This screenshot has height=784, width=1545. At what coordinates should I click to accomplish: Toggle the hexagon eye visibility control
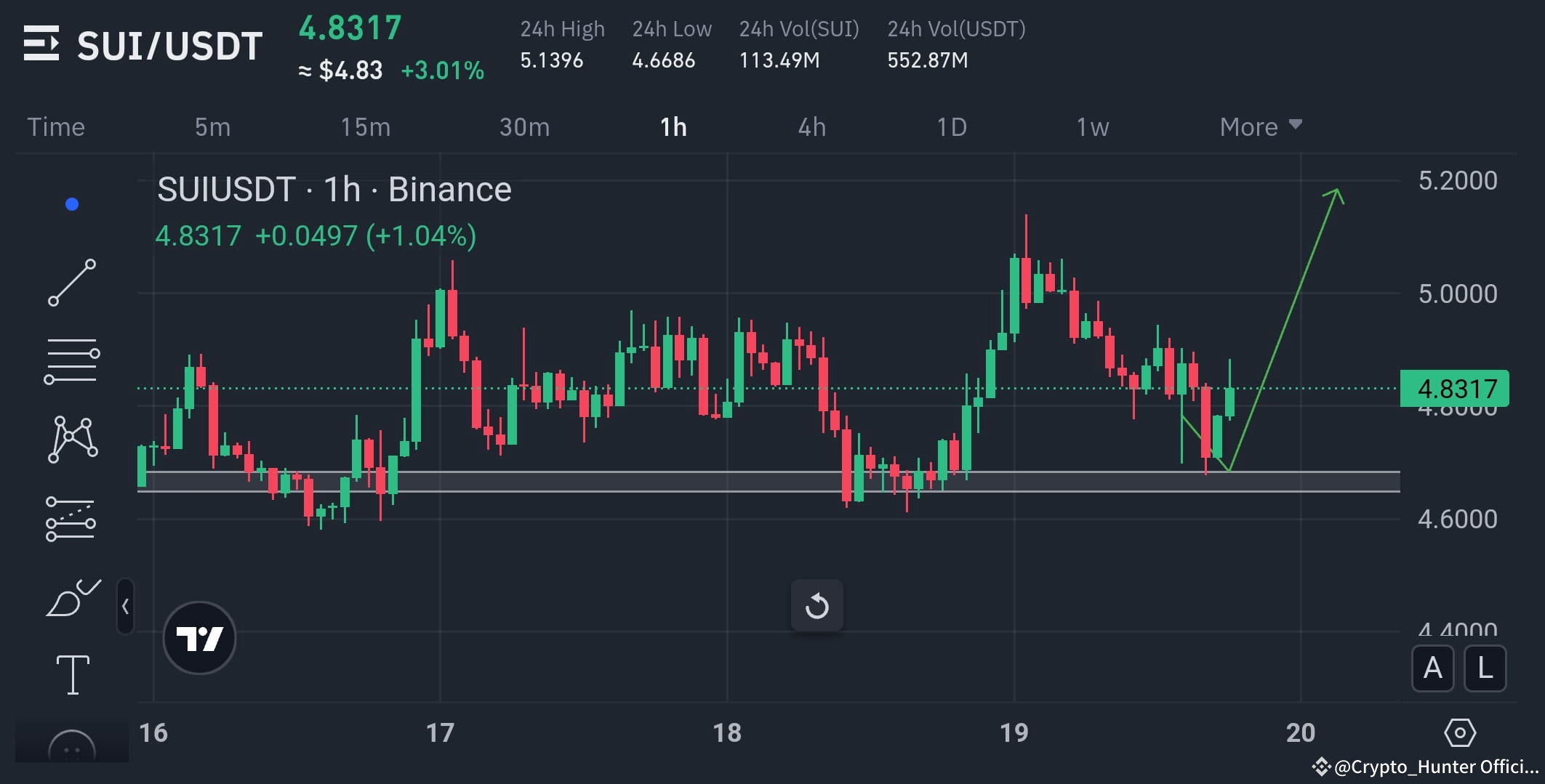coord(1461,734)
